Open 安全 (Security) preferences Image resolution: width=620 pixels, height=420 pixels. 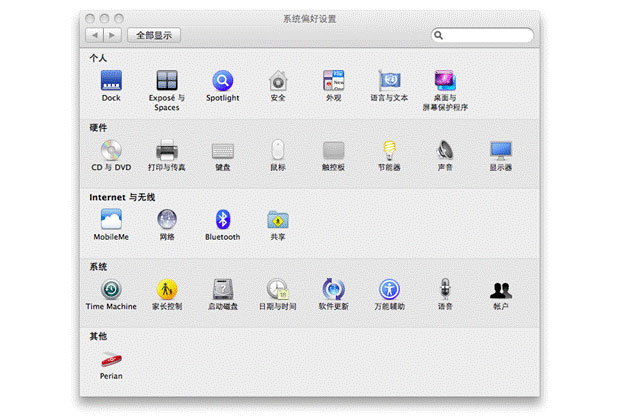(x=278, y=80)
